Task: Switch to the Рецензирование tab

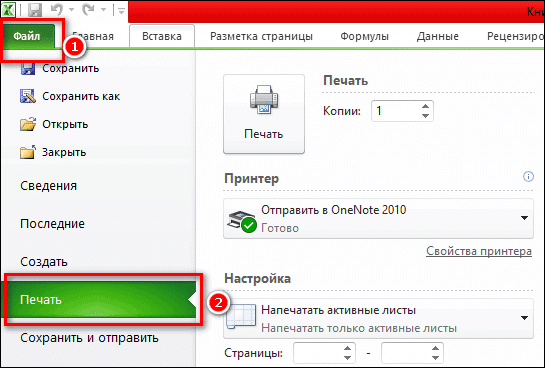Action: (515, 36)
